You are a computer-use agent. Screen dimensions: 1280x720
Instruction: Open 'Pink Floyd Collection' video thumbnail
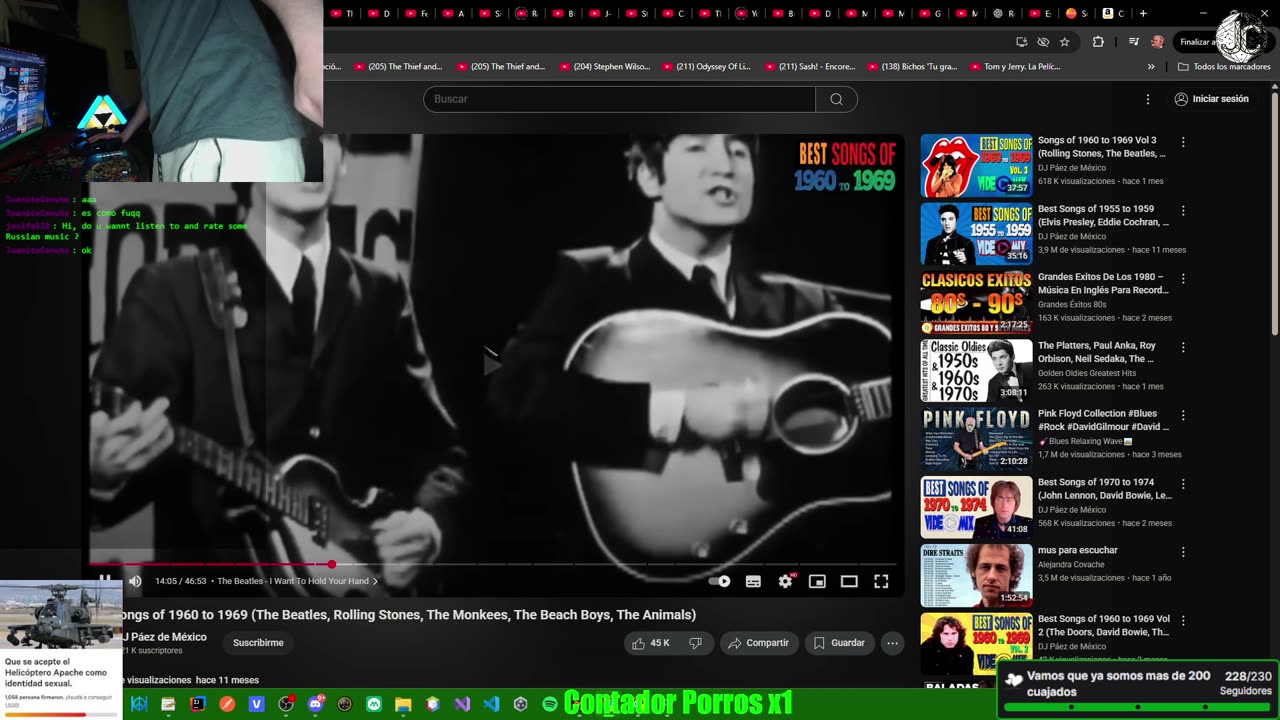pyautogui.click(x=976, y=438)
